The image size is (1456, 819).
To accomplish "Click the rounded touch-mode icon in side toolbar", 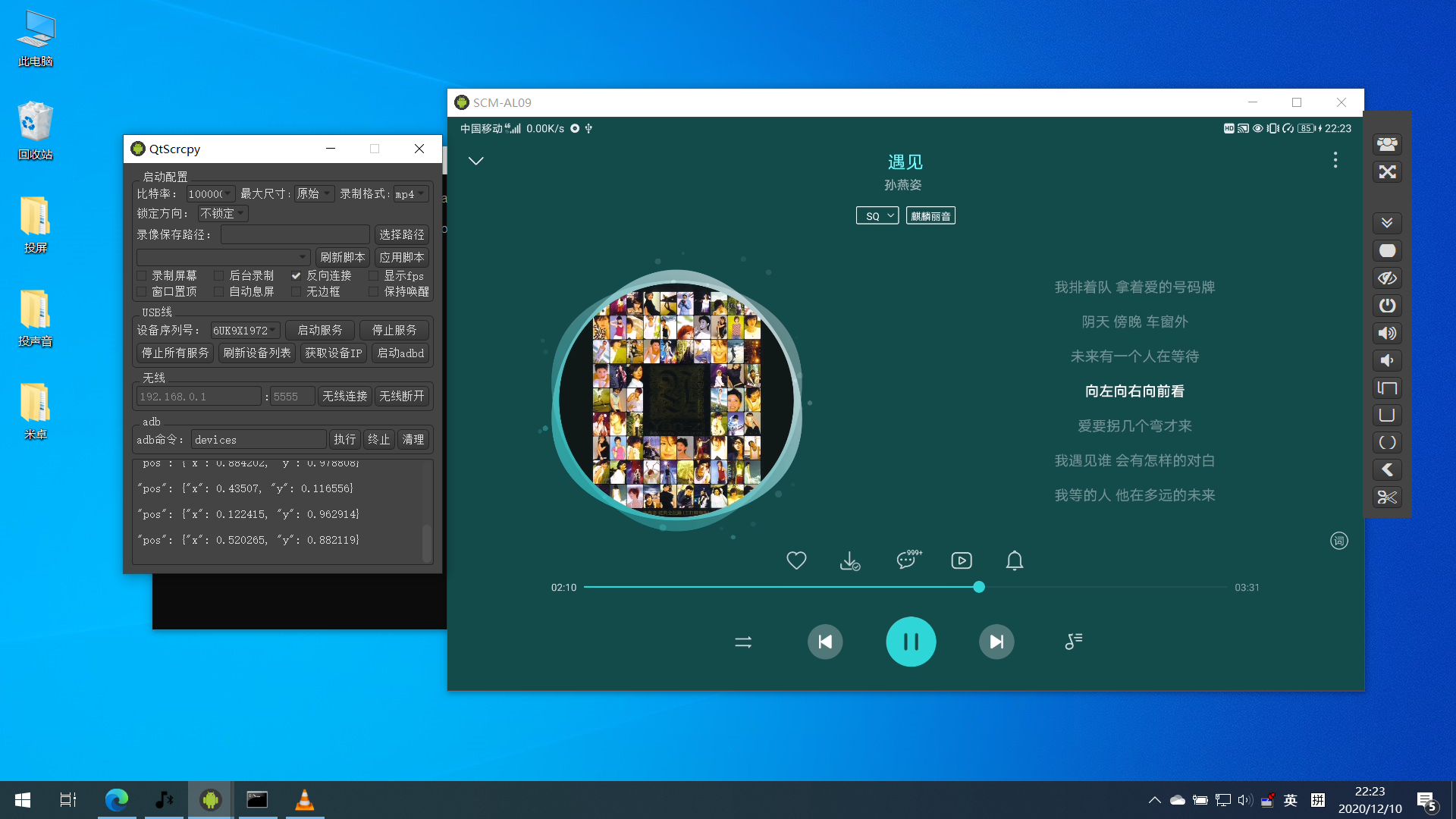I will (1387, 250).
